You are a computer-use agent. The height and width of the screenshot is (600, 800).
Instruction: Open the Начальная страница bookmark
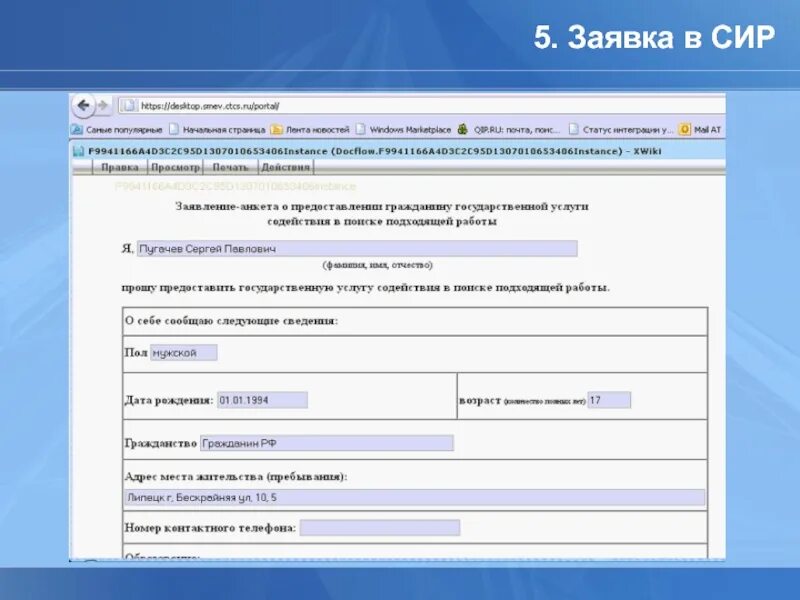pyautogui.click(x=217, y=130)
